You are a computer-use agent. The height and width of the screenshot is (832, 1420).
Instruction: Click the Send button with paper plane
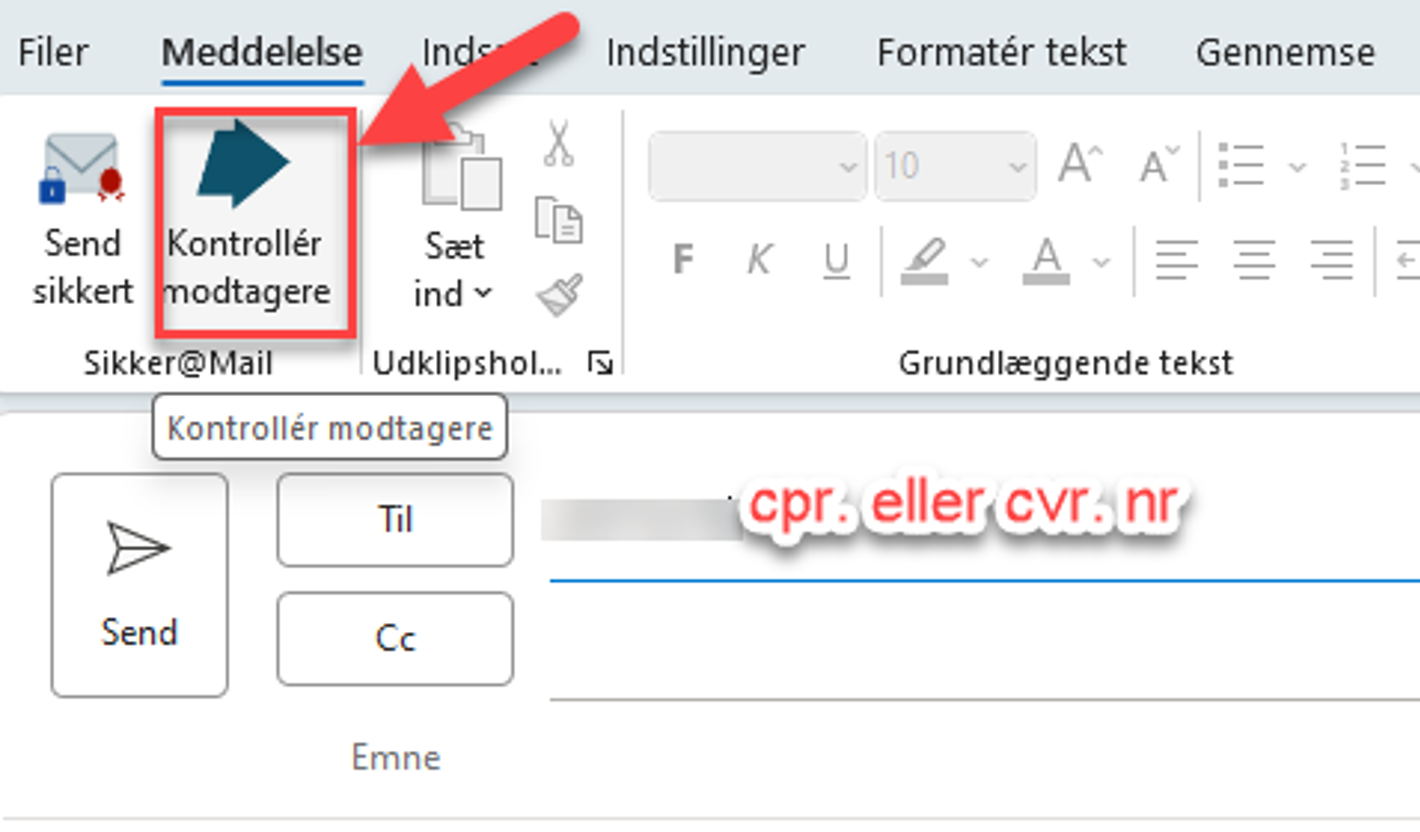click(x=139, y=585)
